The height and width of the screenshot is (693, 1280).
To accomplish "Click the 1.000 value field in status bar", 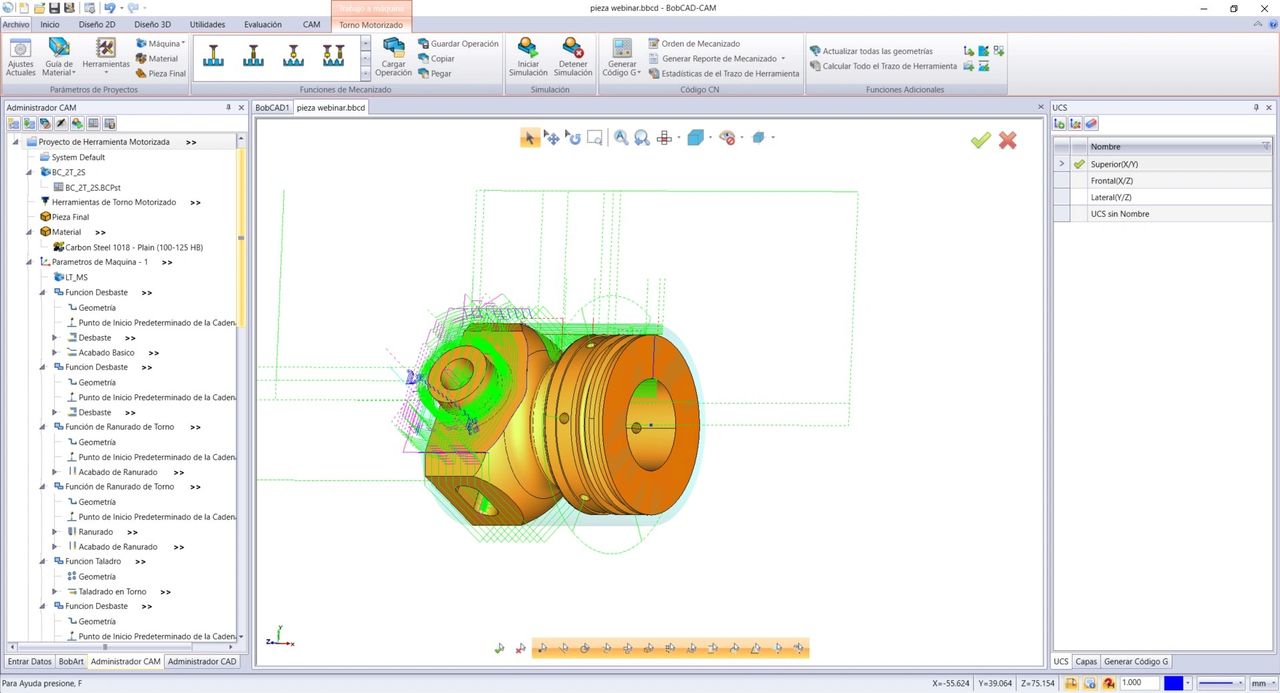I will 1139,683.
